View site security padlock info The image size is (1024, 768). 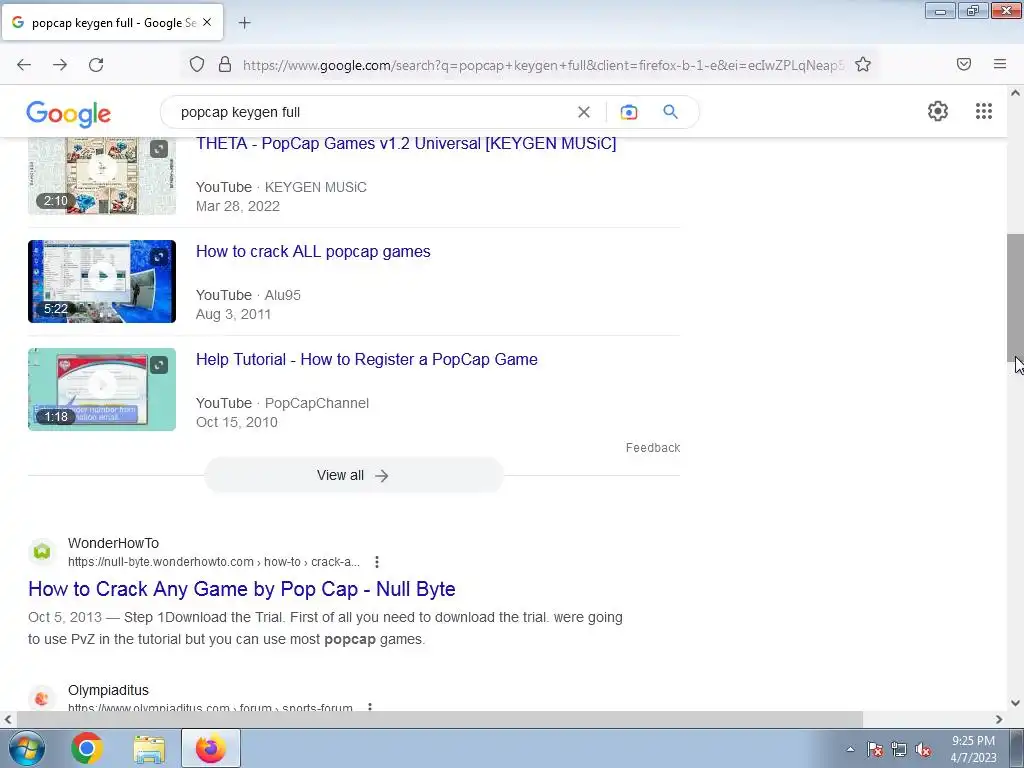(225, 65)
